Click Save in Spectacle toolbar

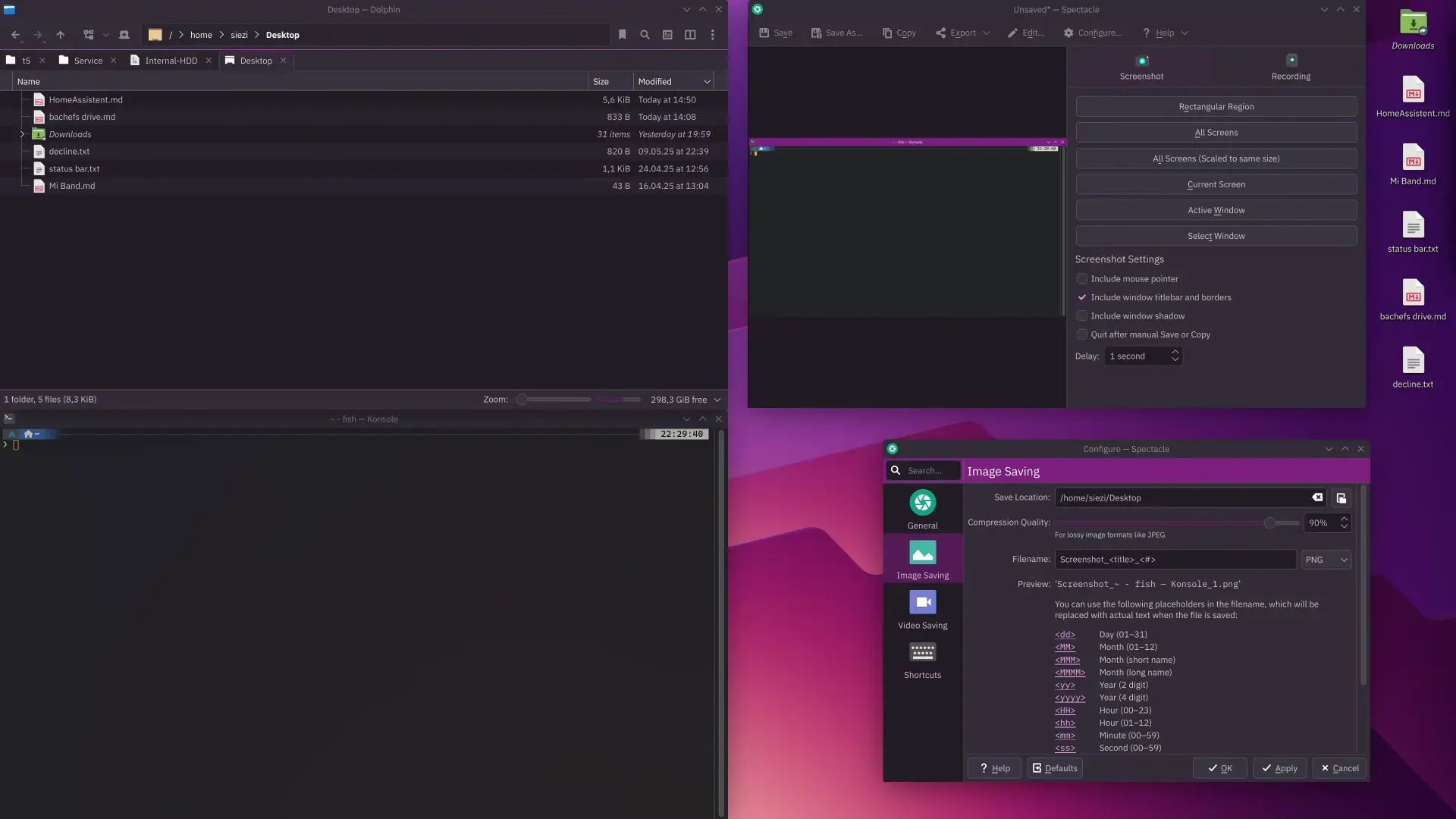click(776, 33)
